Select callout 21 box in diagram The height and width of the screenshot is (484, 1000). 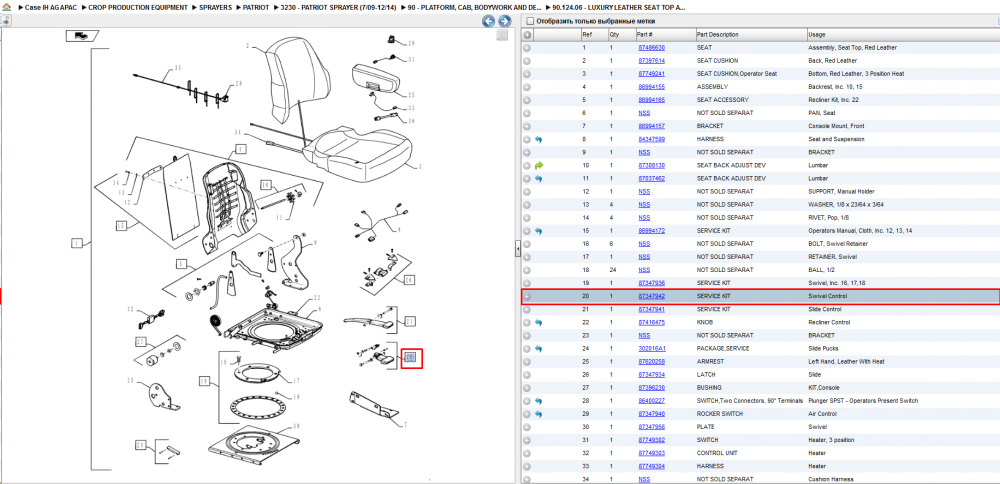point(411,321)
